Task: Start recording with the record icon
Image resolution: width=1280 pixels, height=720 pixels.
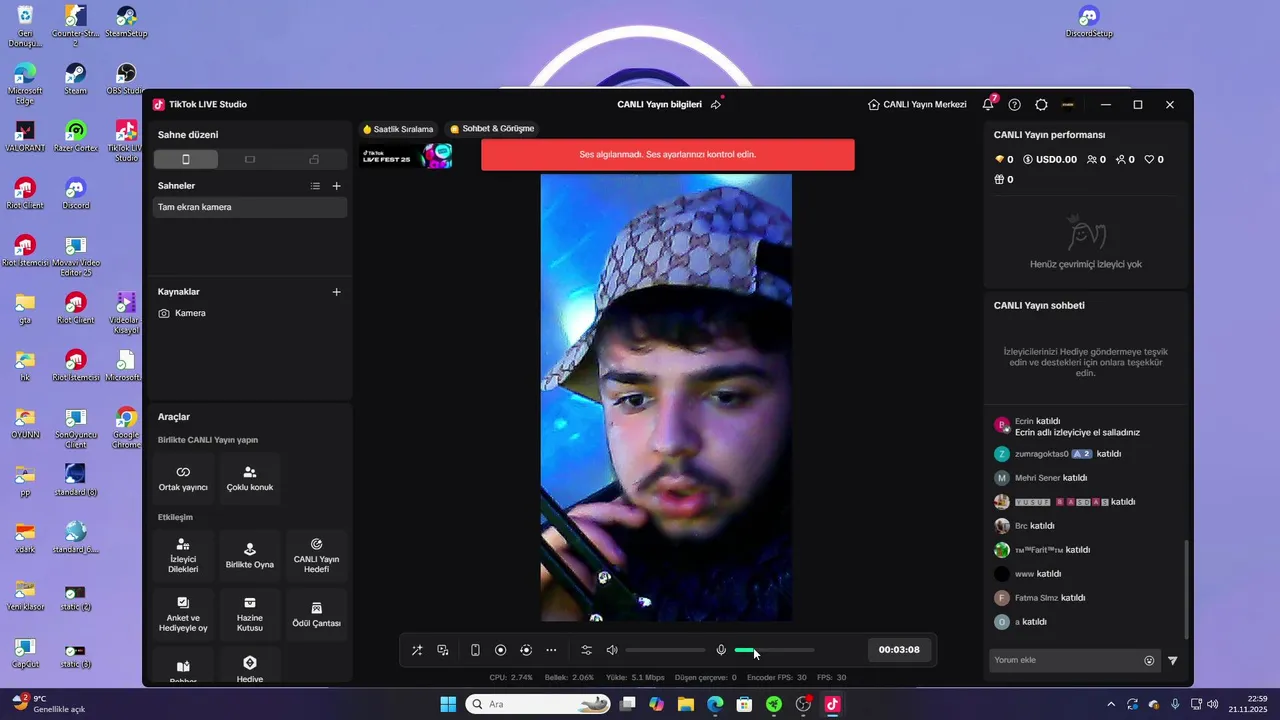Action: tap(501, 650)
